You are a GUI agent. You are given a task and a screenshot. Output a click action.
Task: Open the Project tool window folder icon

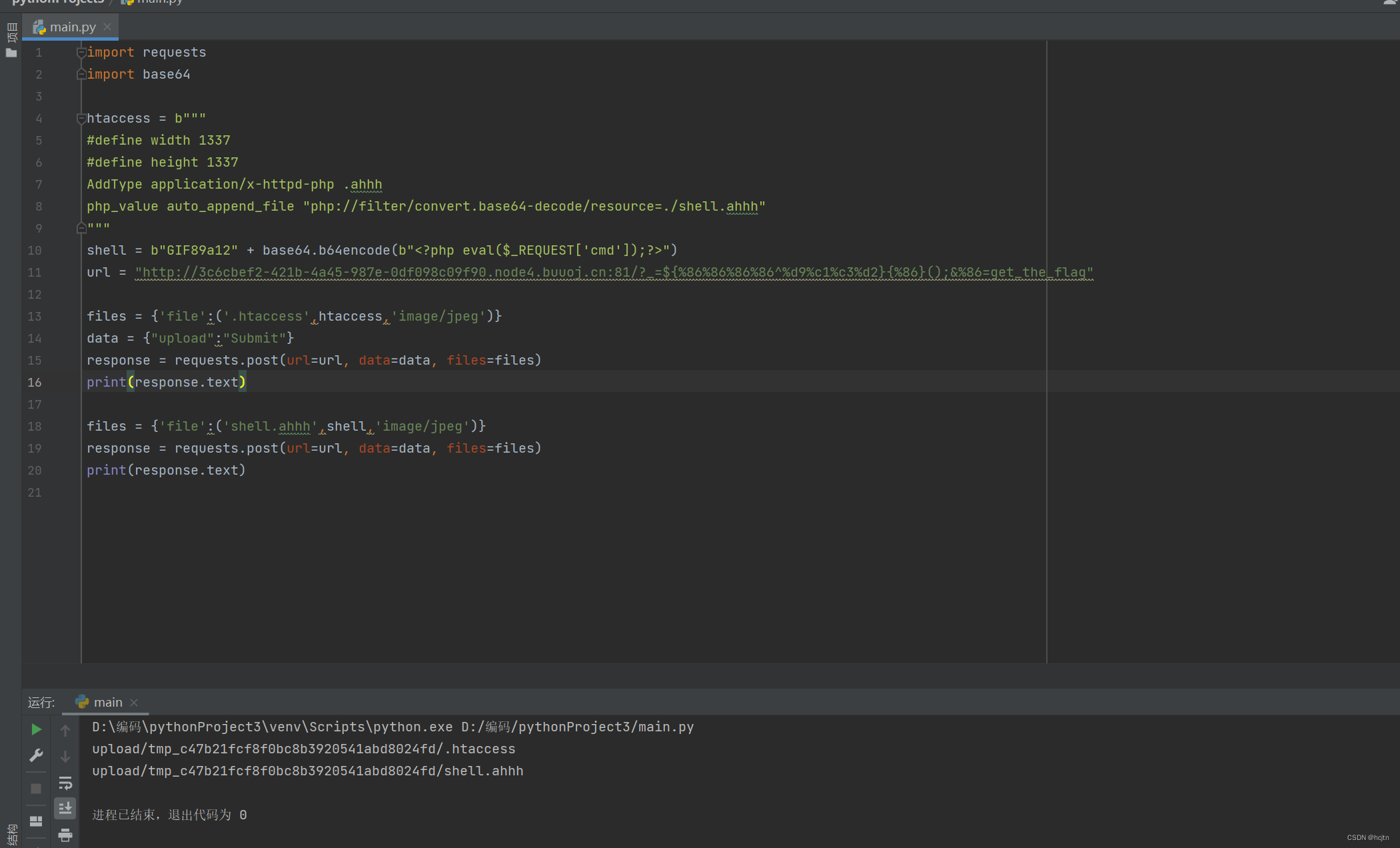11,53
